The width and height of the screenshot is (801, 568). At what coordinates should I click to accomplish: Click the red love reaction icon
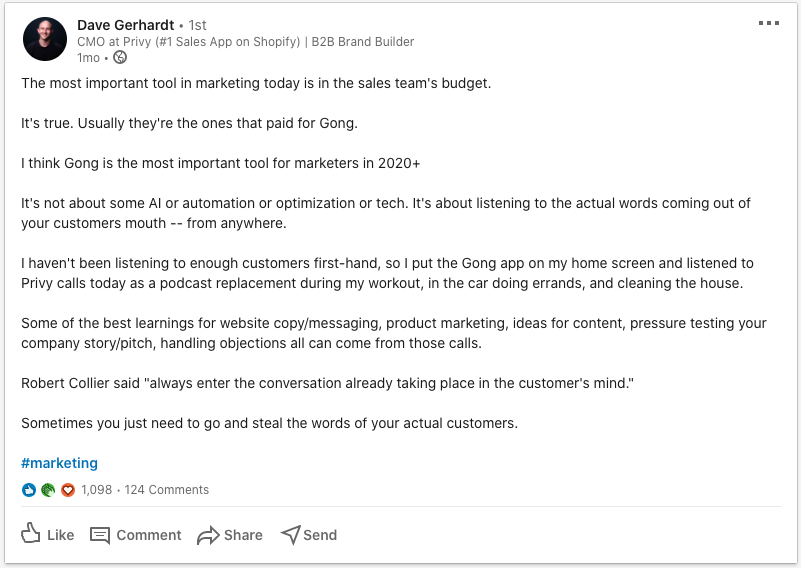click(x=67, y=490)
